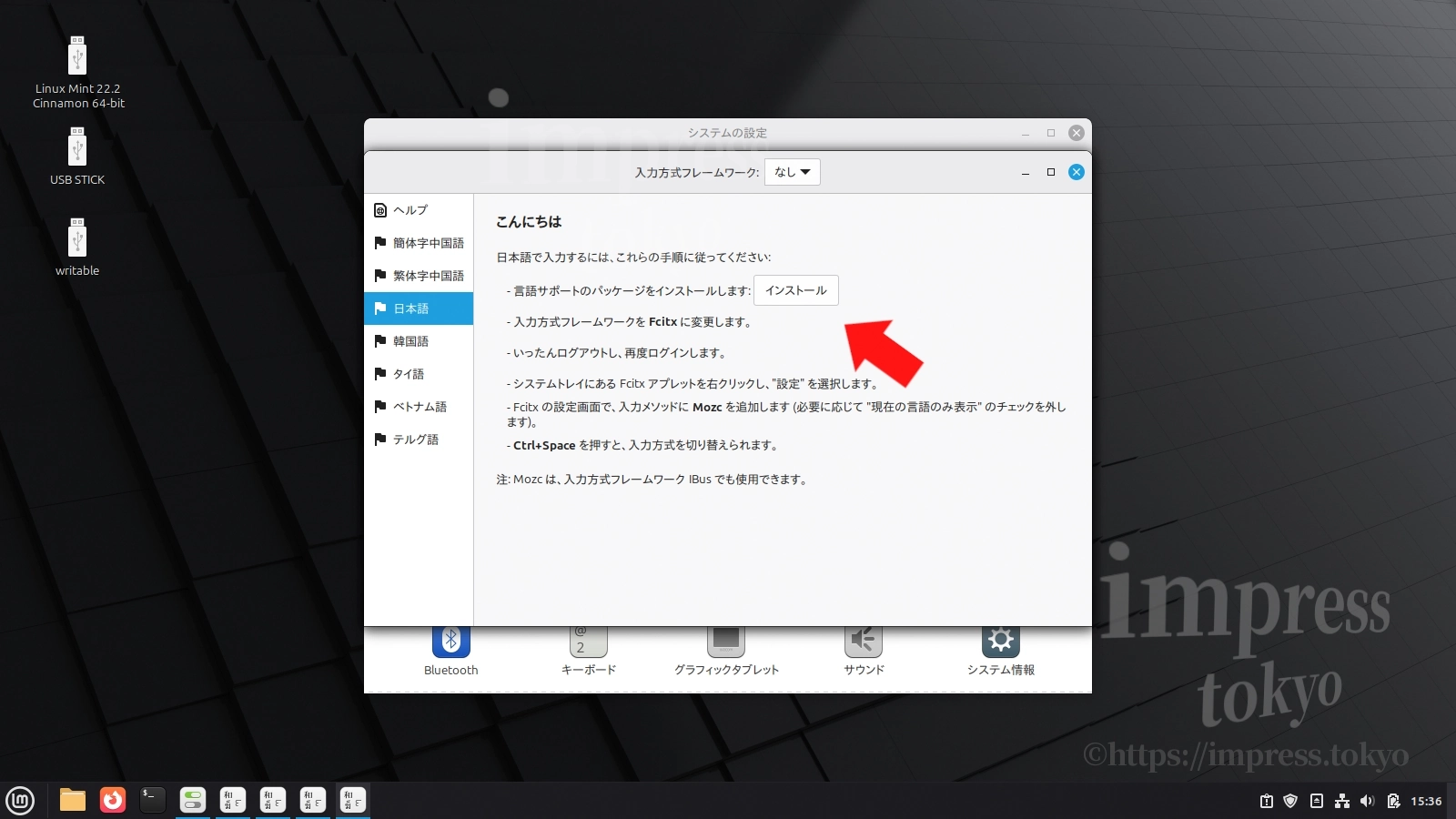Open システム情報 in the システムの設定 window
The height and width of the screenshot is (819, 1456).
click(x=1001, y=651)
